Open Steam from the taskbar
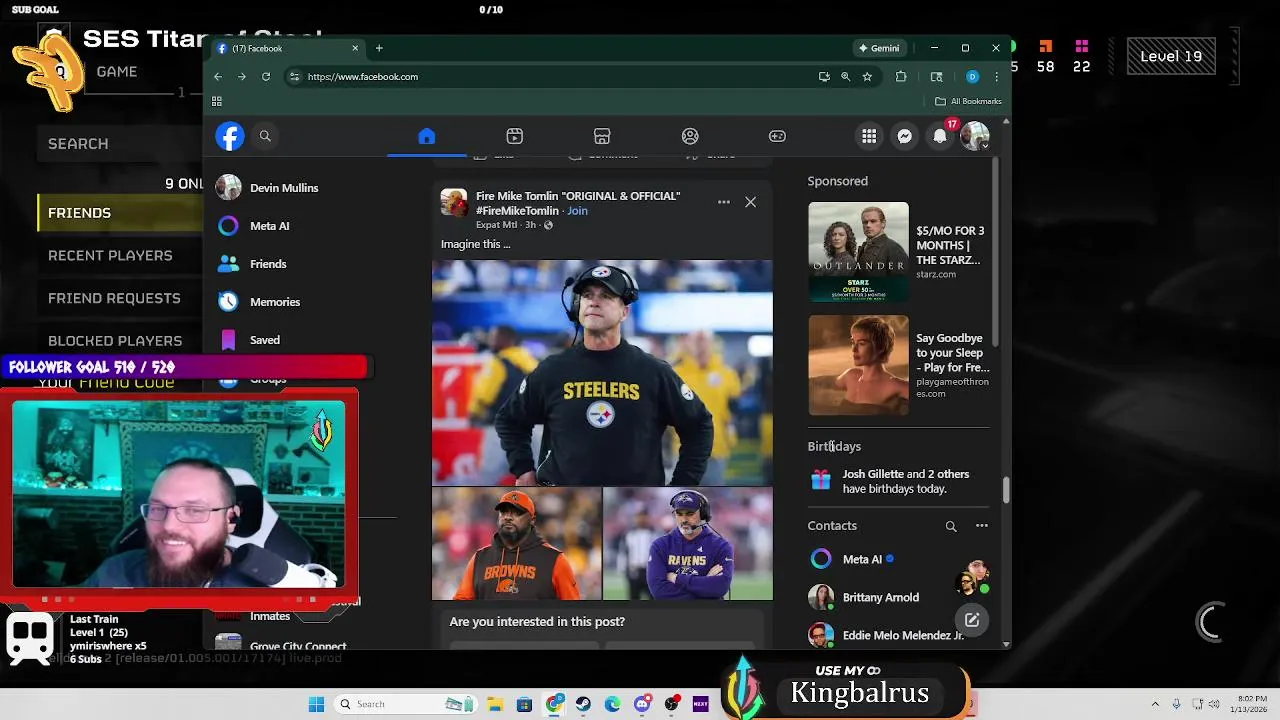The width and height of the screenshot is (1280, 720). click(583, 704)
